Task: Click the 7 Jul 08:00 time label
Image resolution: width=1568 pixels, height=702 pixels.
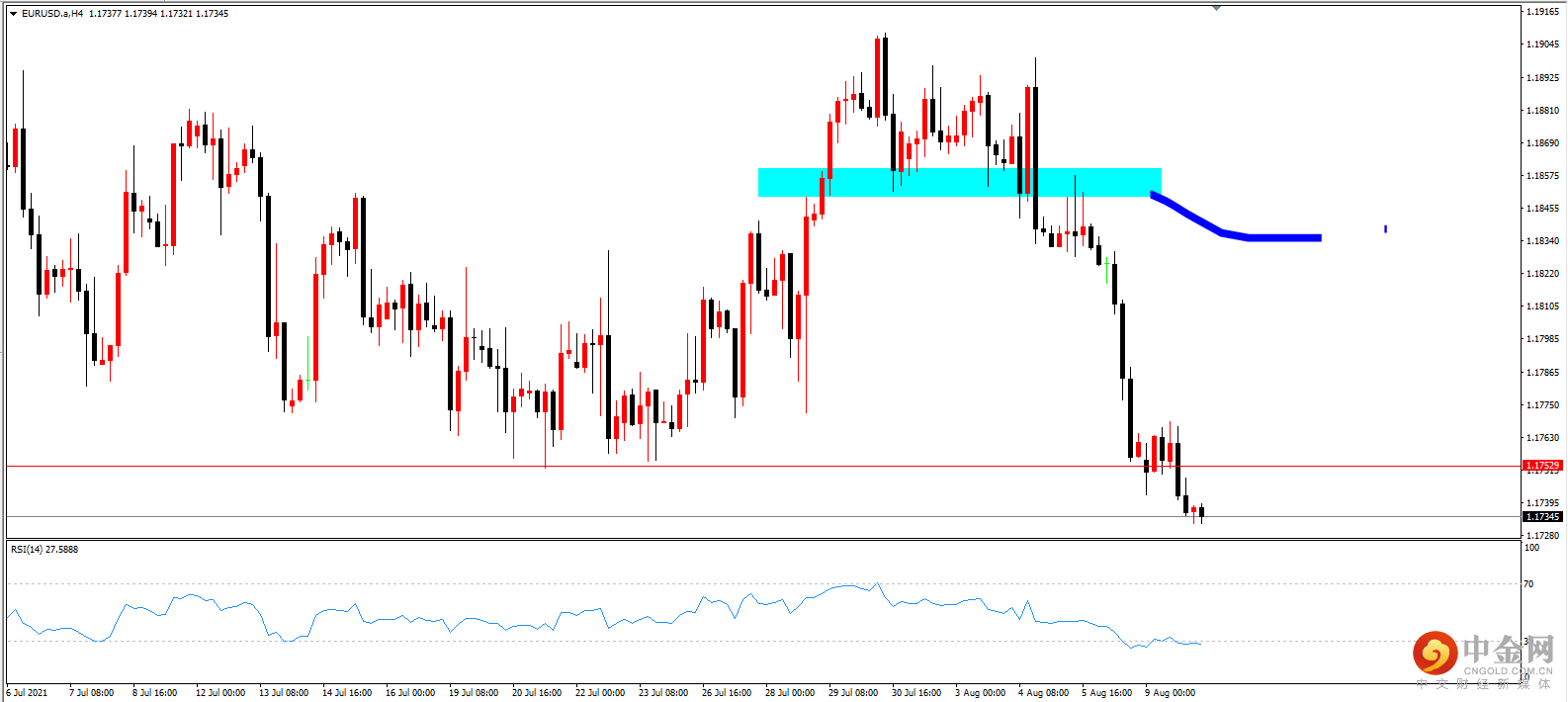Action: 91,692
